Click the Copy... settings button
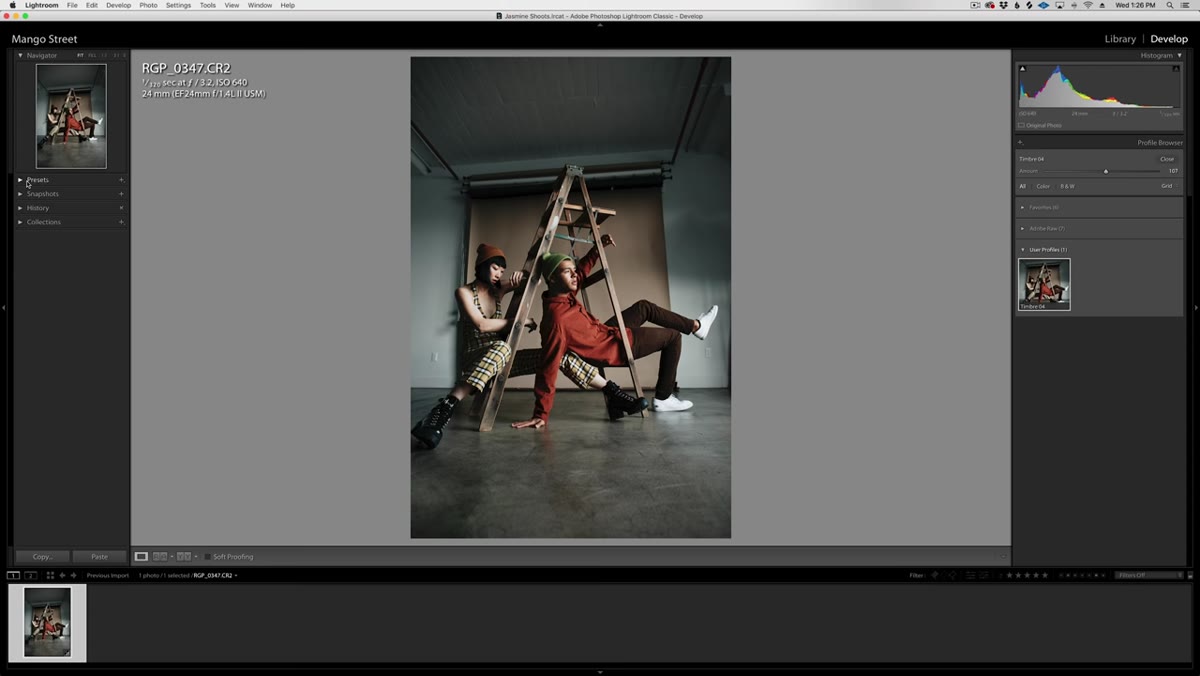Viewport: 1200px width, 676px height. click(x=42, y=556)
